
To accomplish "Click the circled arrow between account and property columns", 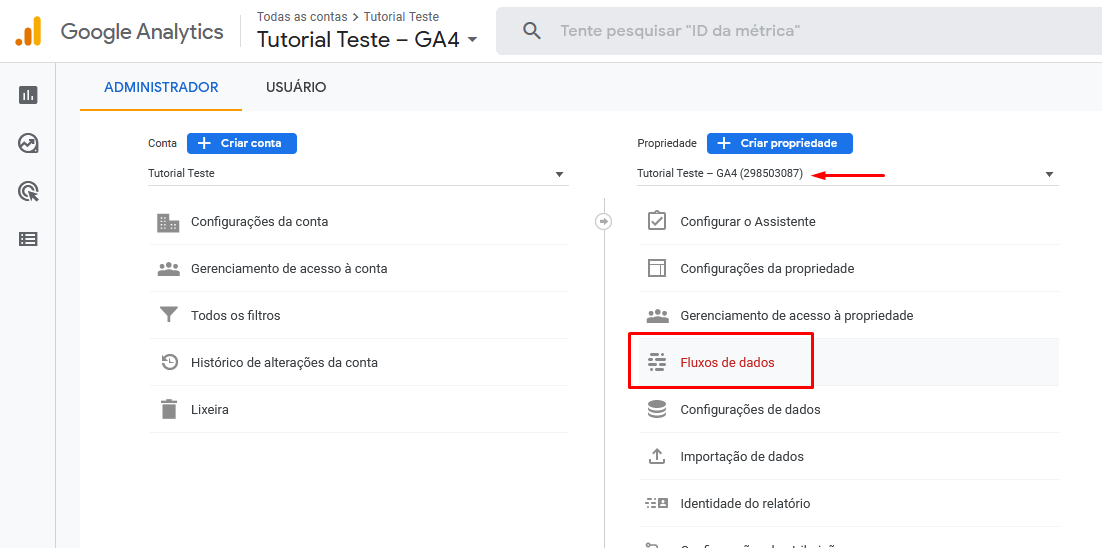I will (x=603, y=221).
